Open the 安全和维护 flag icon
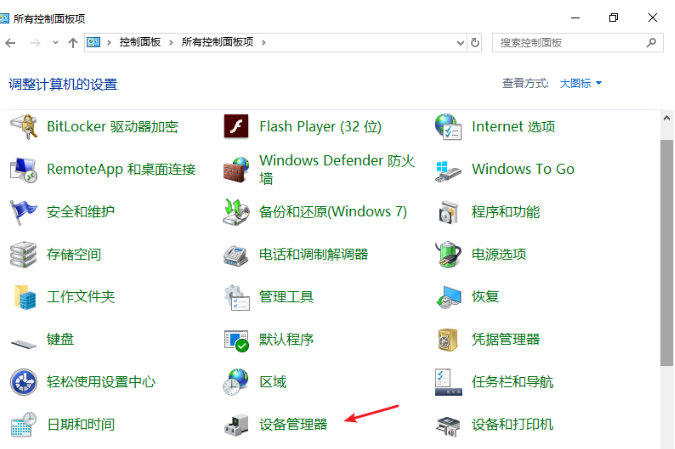This screenshot has width=675, height=449. tap(23, 212)
